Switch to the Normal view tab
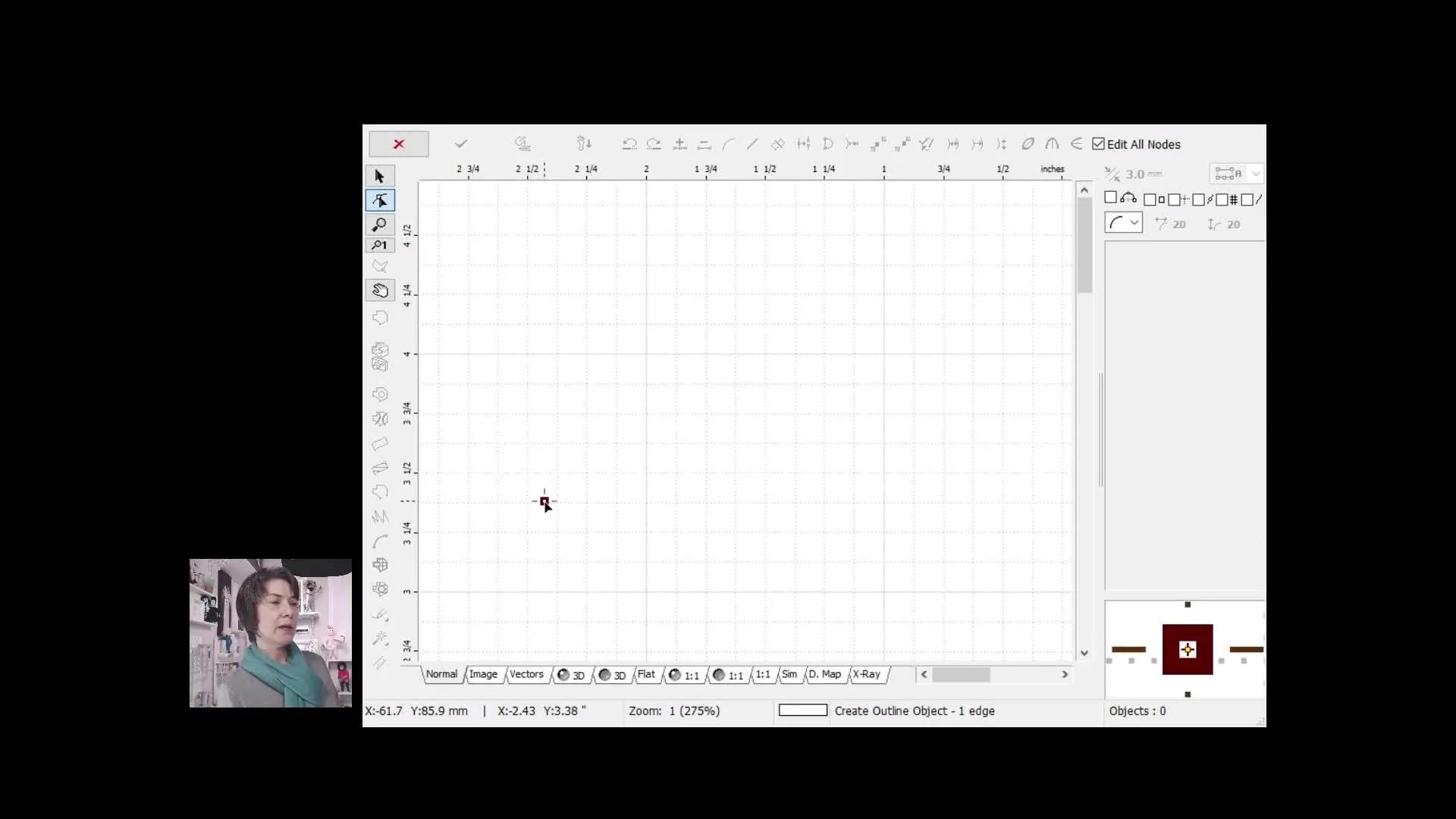This screenshot has width=1456, height=819. [441, 674]
